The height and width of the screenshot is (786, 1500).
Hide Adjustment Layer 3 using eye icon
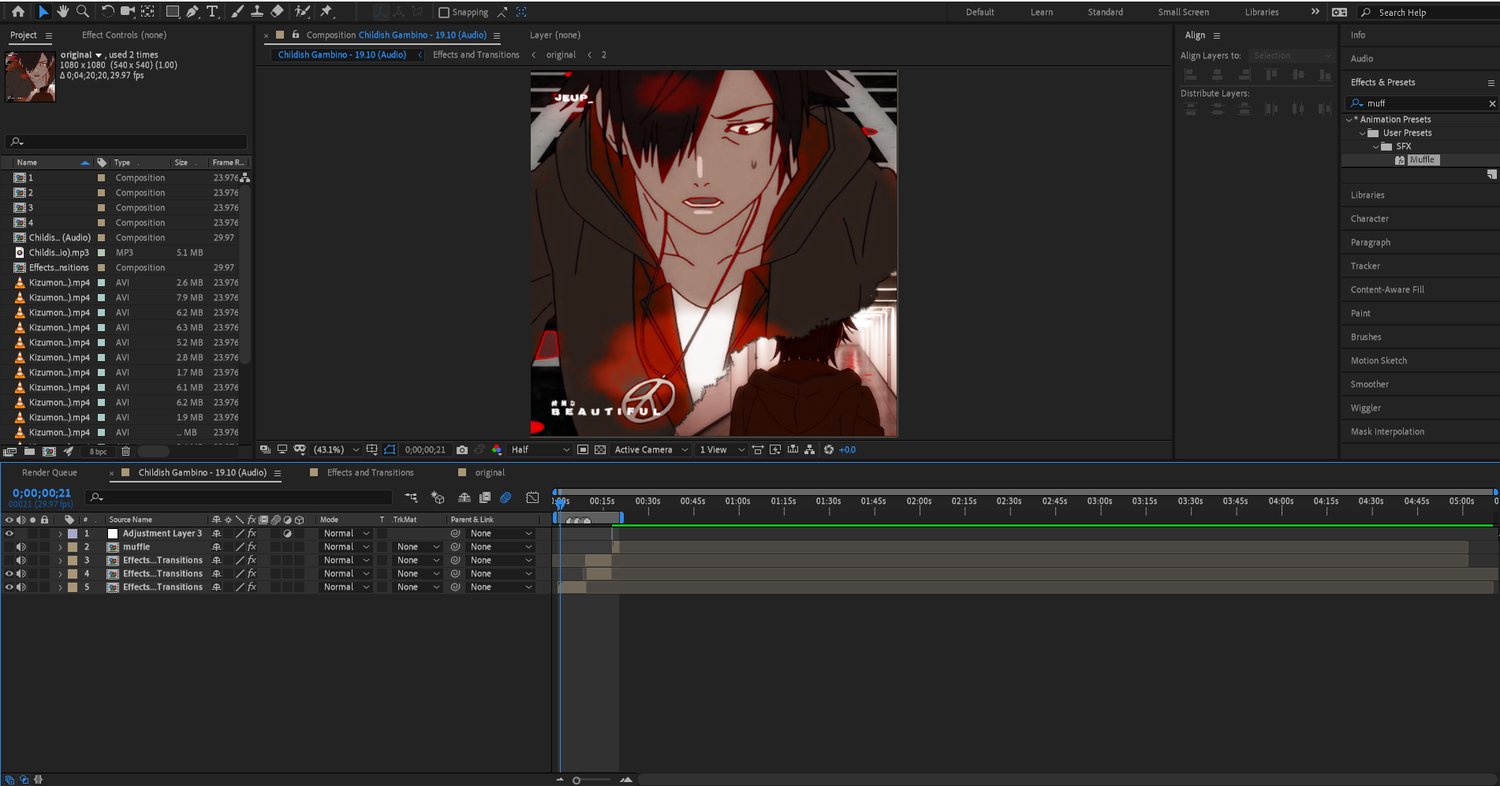(9, 534)
